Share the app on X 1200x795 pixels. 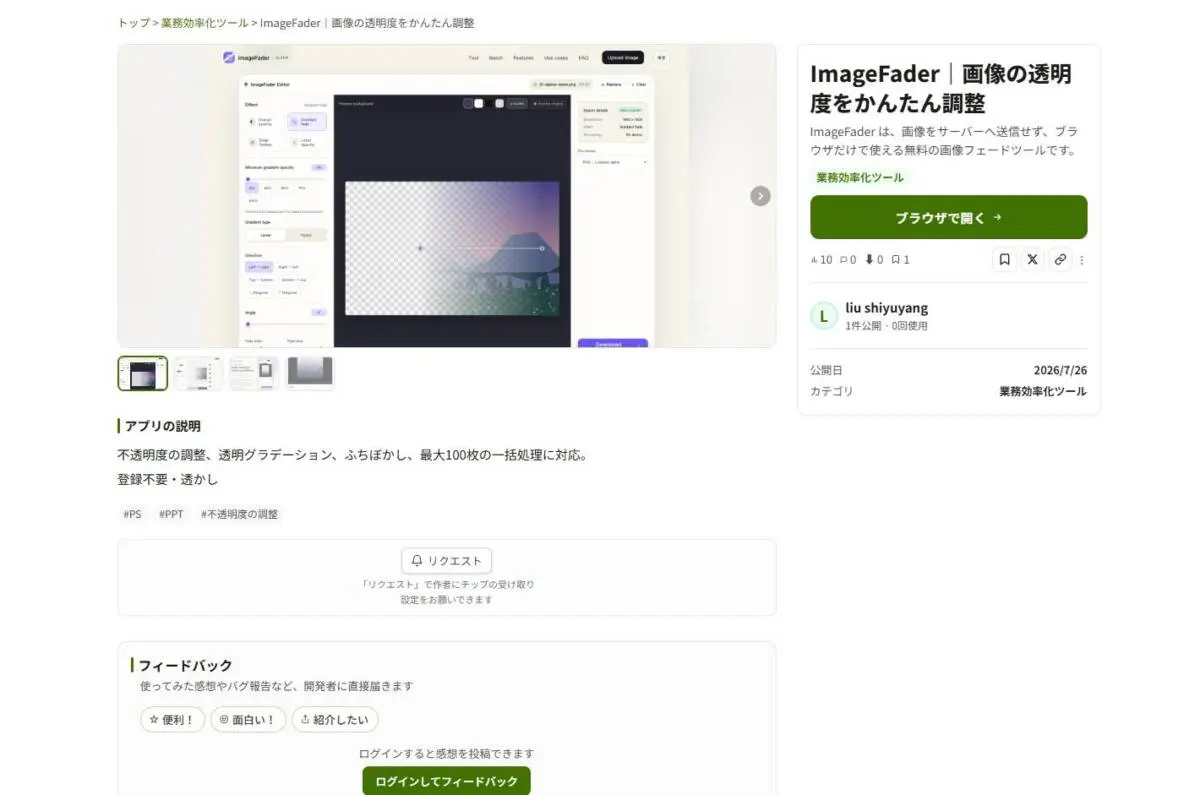[1032, 259]
